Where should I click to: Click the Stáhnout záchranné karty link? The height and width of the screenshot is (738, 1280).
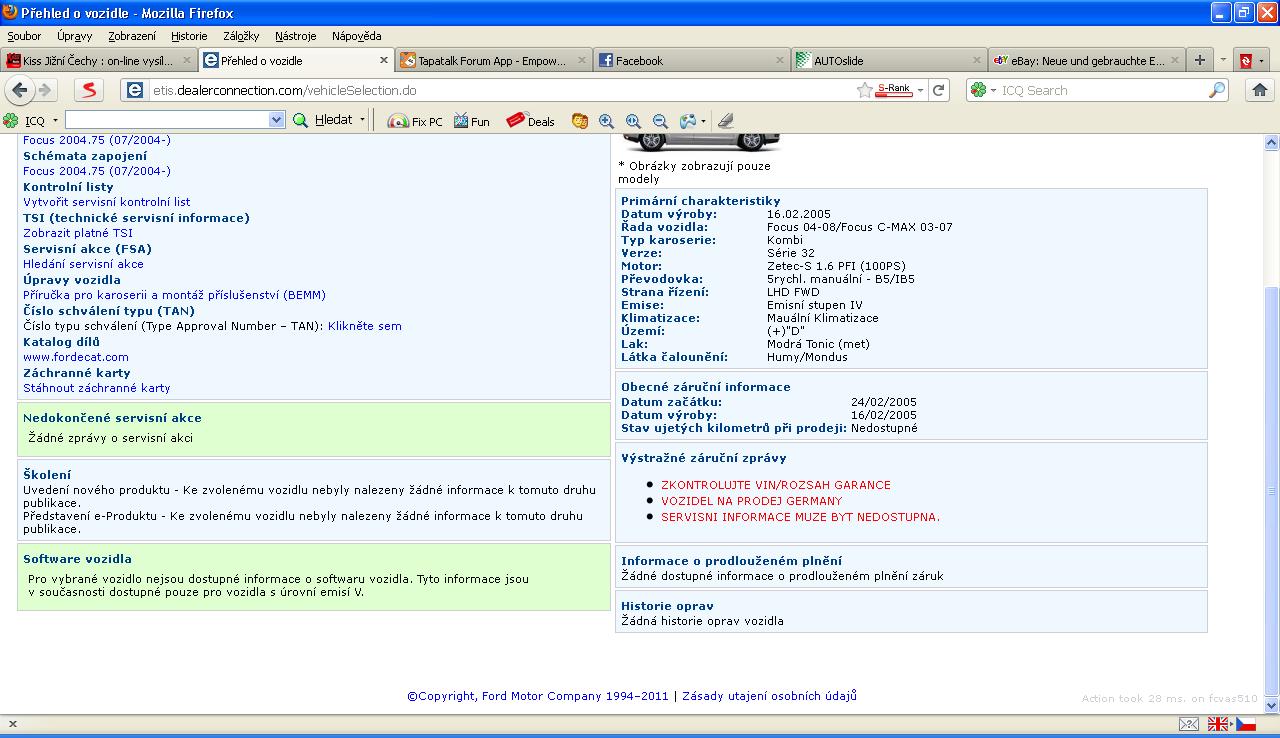tap(97, 388)
